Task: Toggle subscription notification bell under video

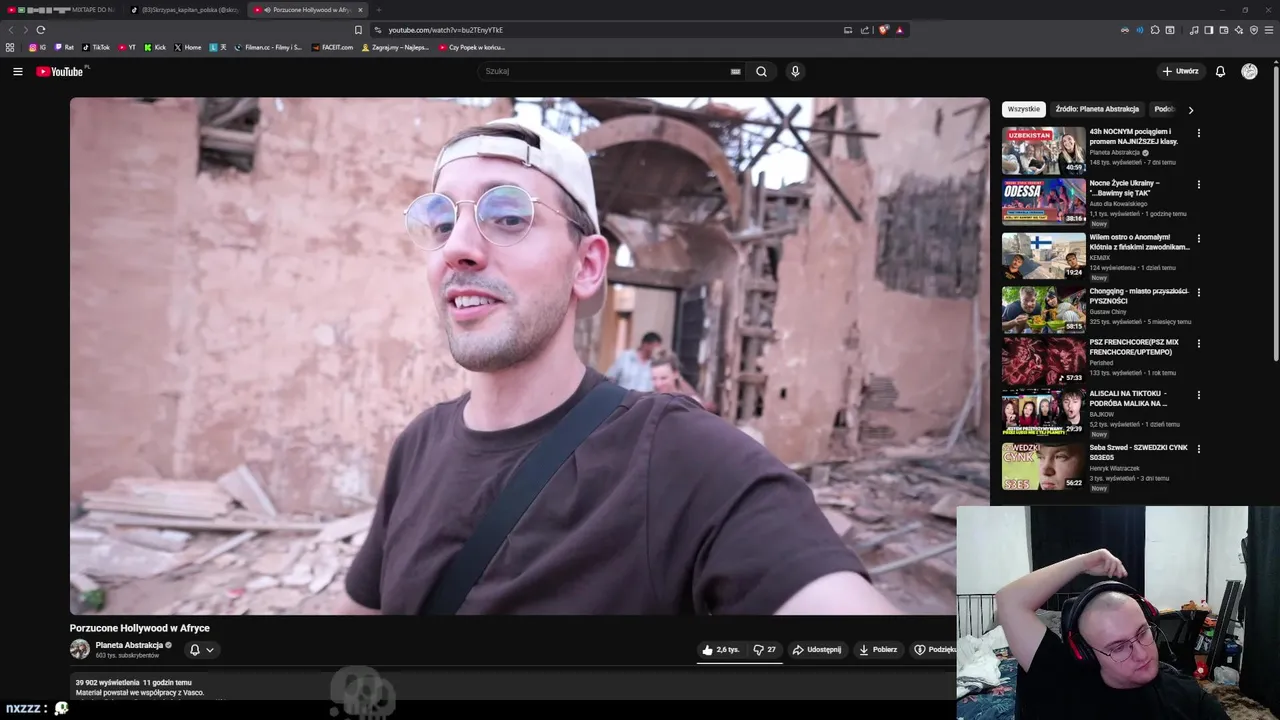Action: 195,650
